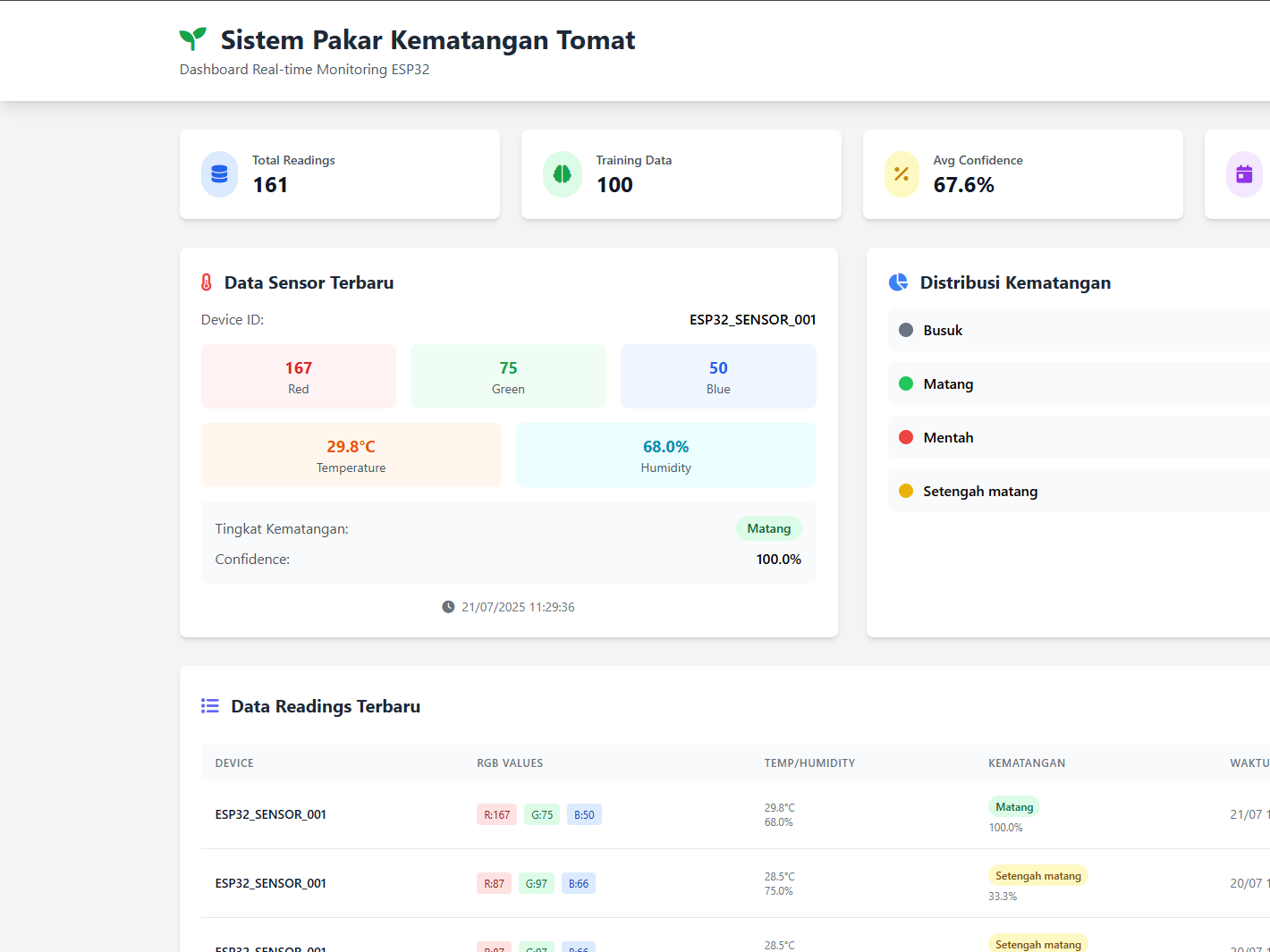Click ESP32_SENSOR_001 next to Device ID
The width and height of the screenshot is (1270, 952).
[752, 320]
